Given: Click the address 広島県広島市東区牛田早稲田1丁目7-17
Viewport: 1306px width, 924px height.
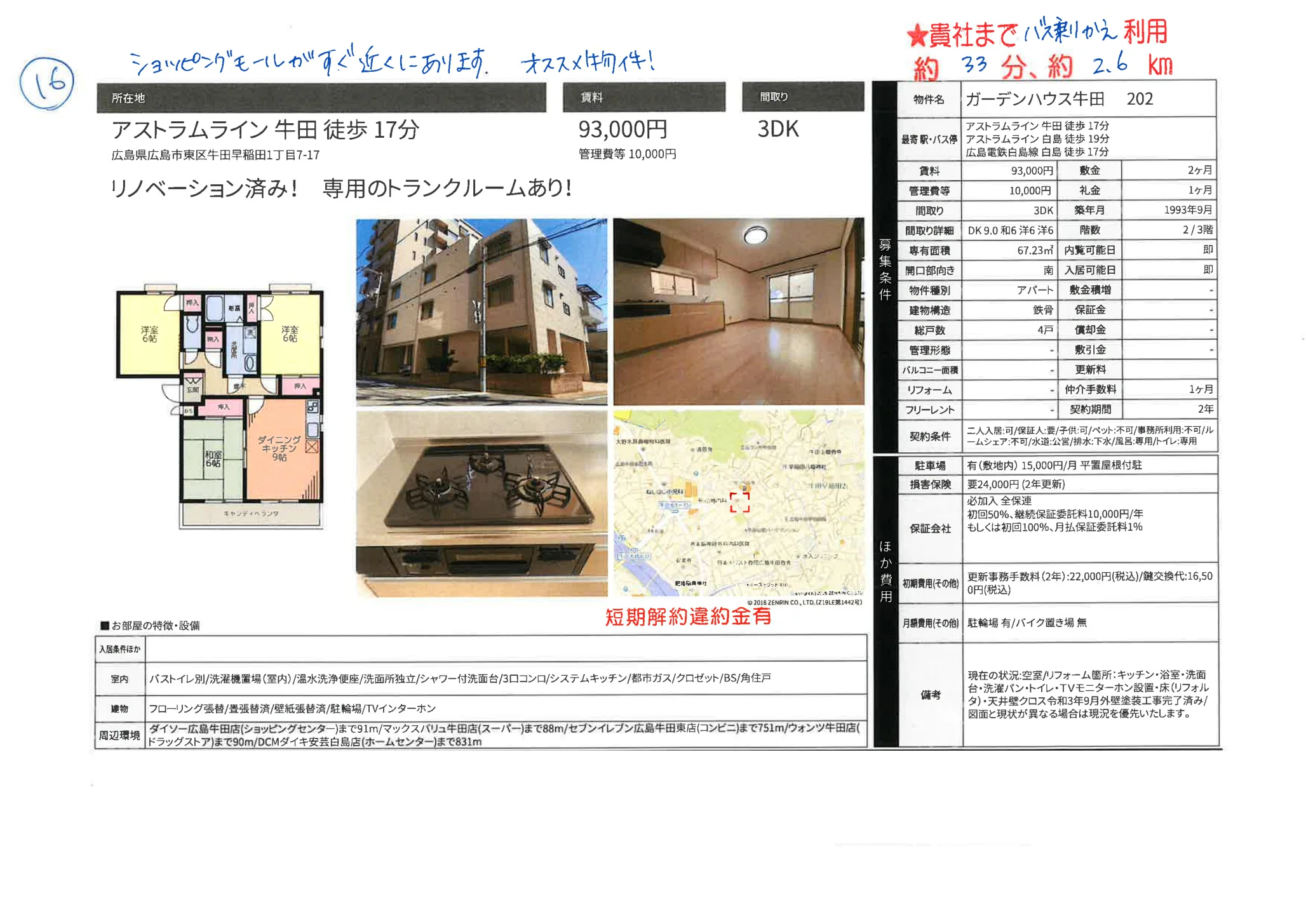Looking at the screenshot, I should [x=215, y=155].
